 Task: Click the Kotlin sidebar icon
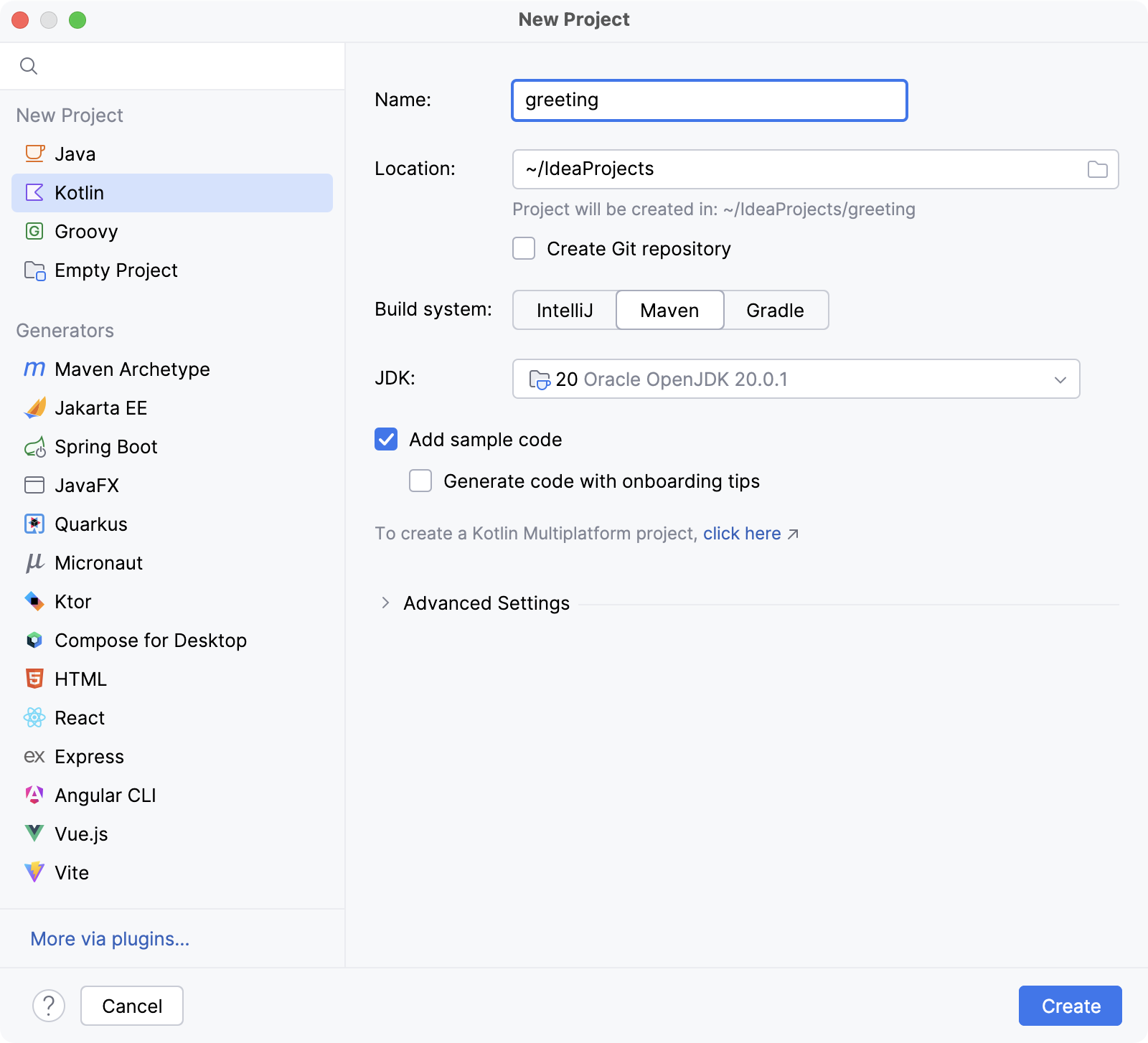click(34, 192)
